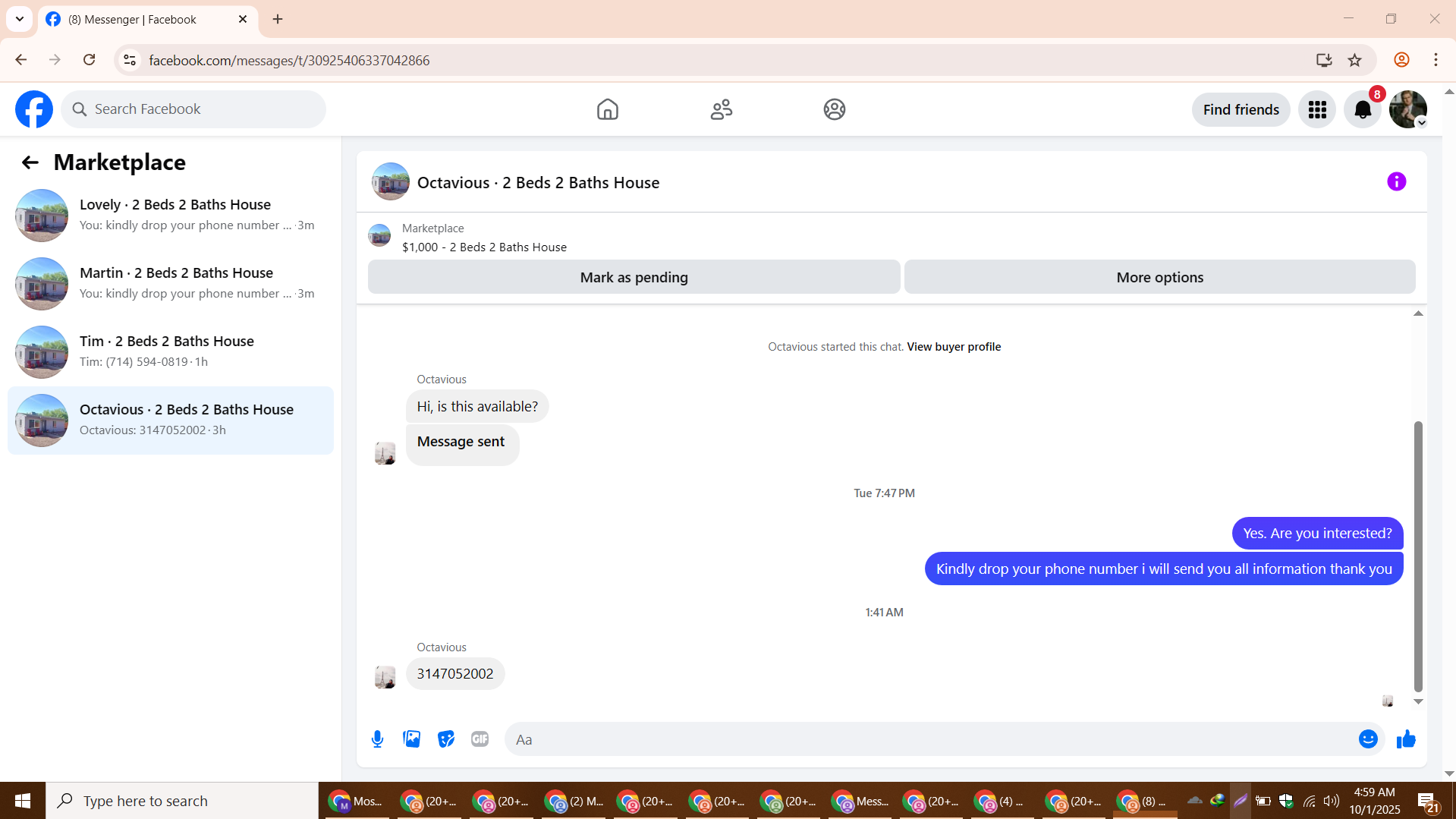The image size is (1456, 819).
Task: Click the 'Yes. Are you interested?' message
Action: (x=1317, y=534)
